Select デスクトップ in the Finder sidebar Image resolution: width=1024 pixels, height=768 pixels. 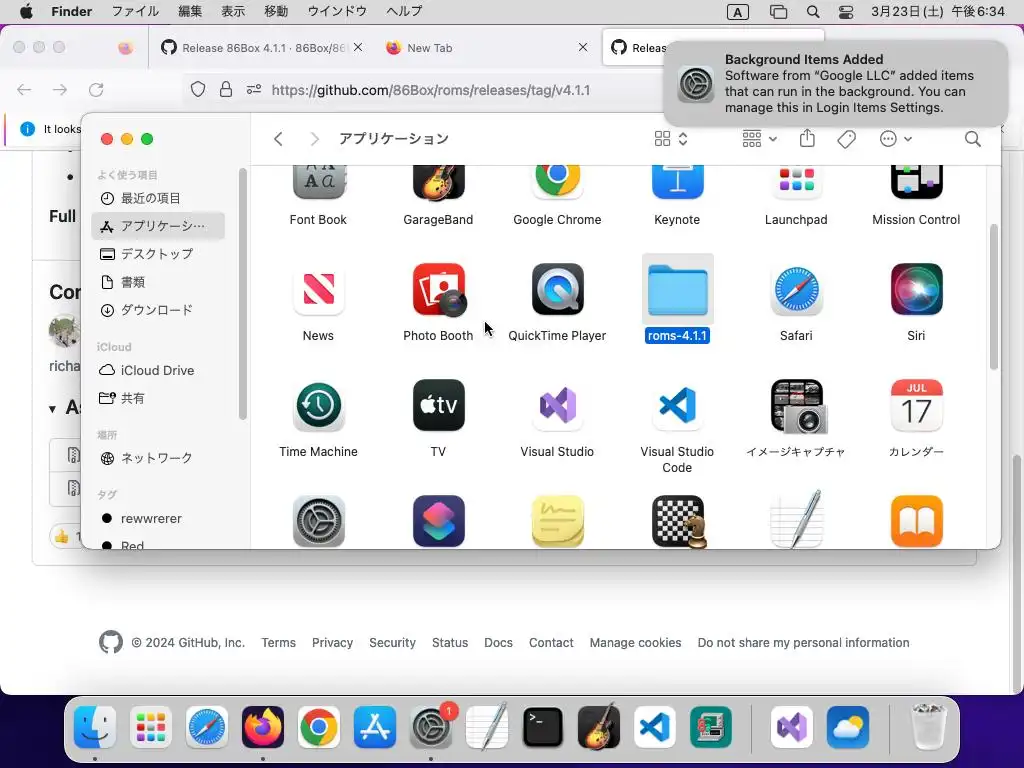click(x=159, y=254)
